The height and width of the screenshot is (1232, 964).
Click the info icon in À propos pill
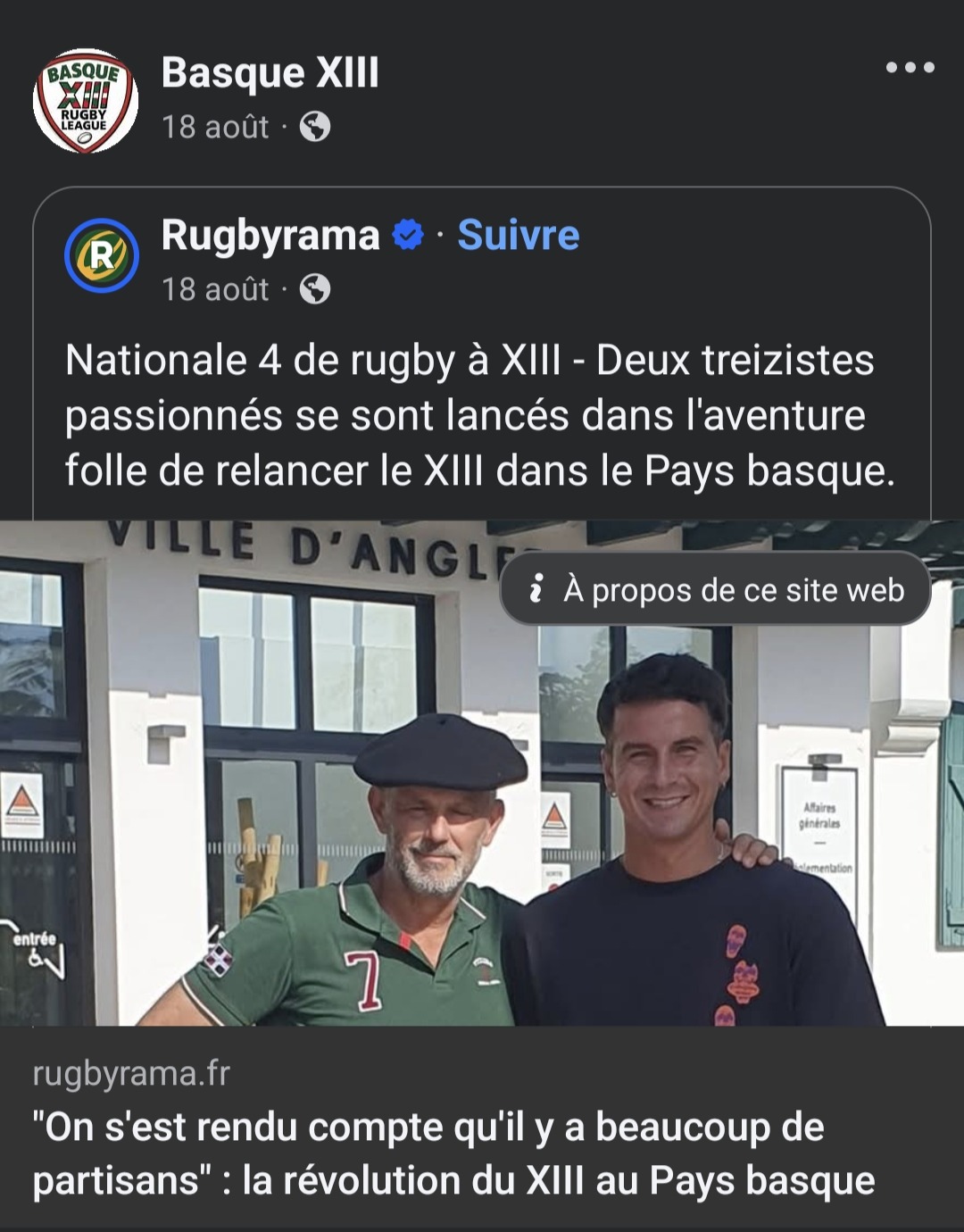tap(536, 588)
